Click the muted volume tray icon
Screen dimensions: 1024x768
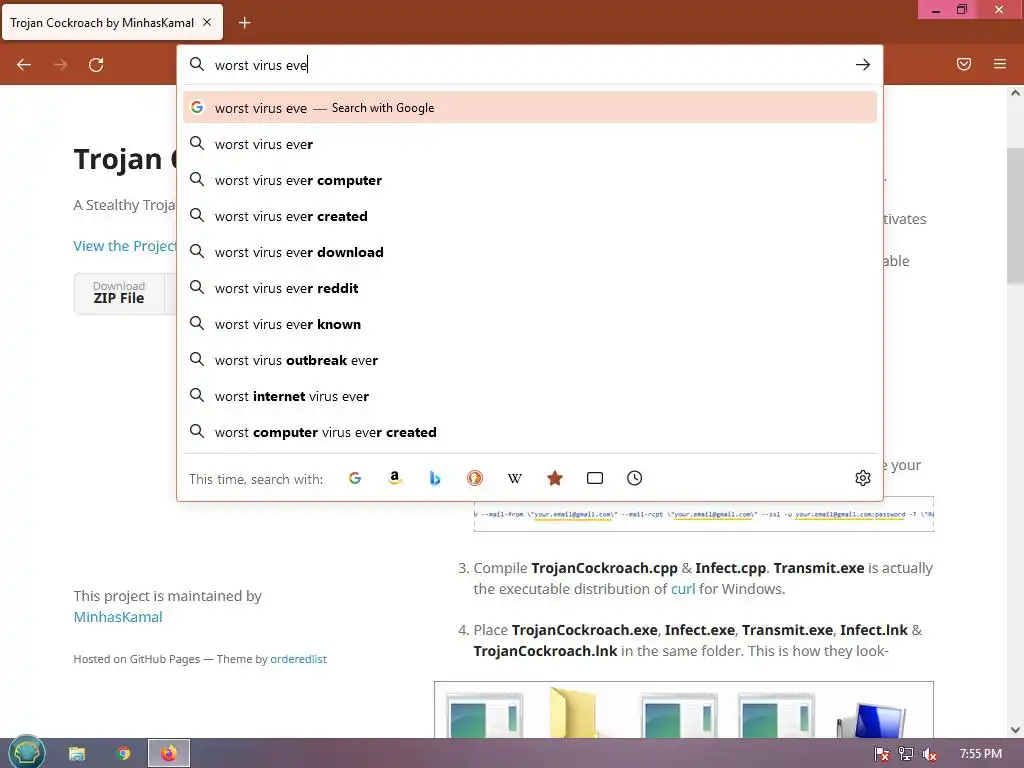click(930, 754)
